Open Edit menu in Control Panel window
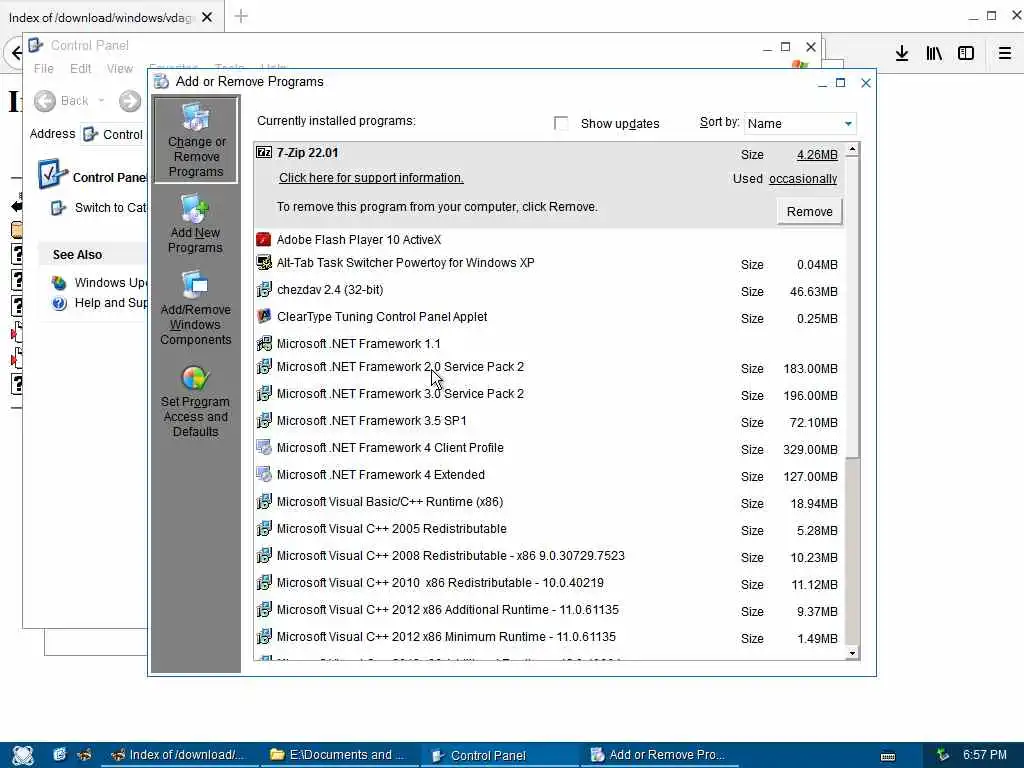Image resolution: width=1024 pixels, height=768 pixels. pos(80,69)
